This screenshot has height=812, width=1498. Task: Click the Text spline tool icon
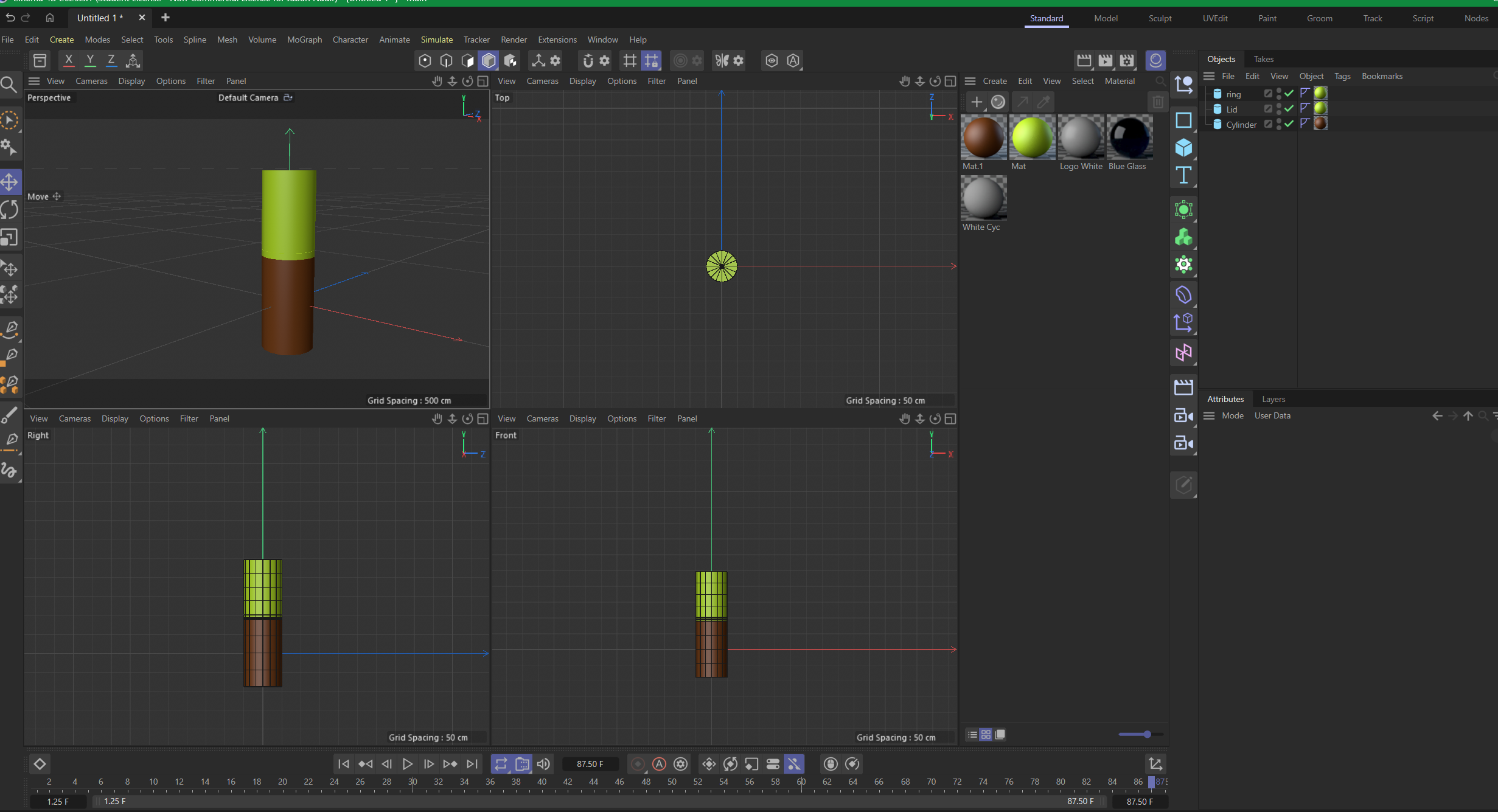pos(1183,175)
